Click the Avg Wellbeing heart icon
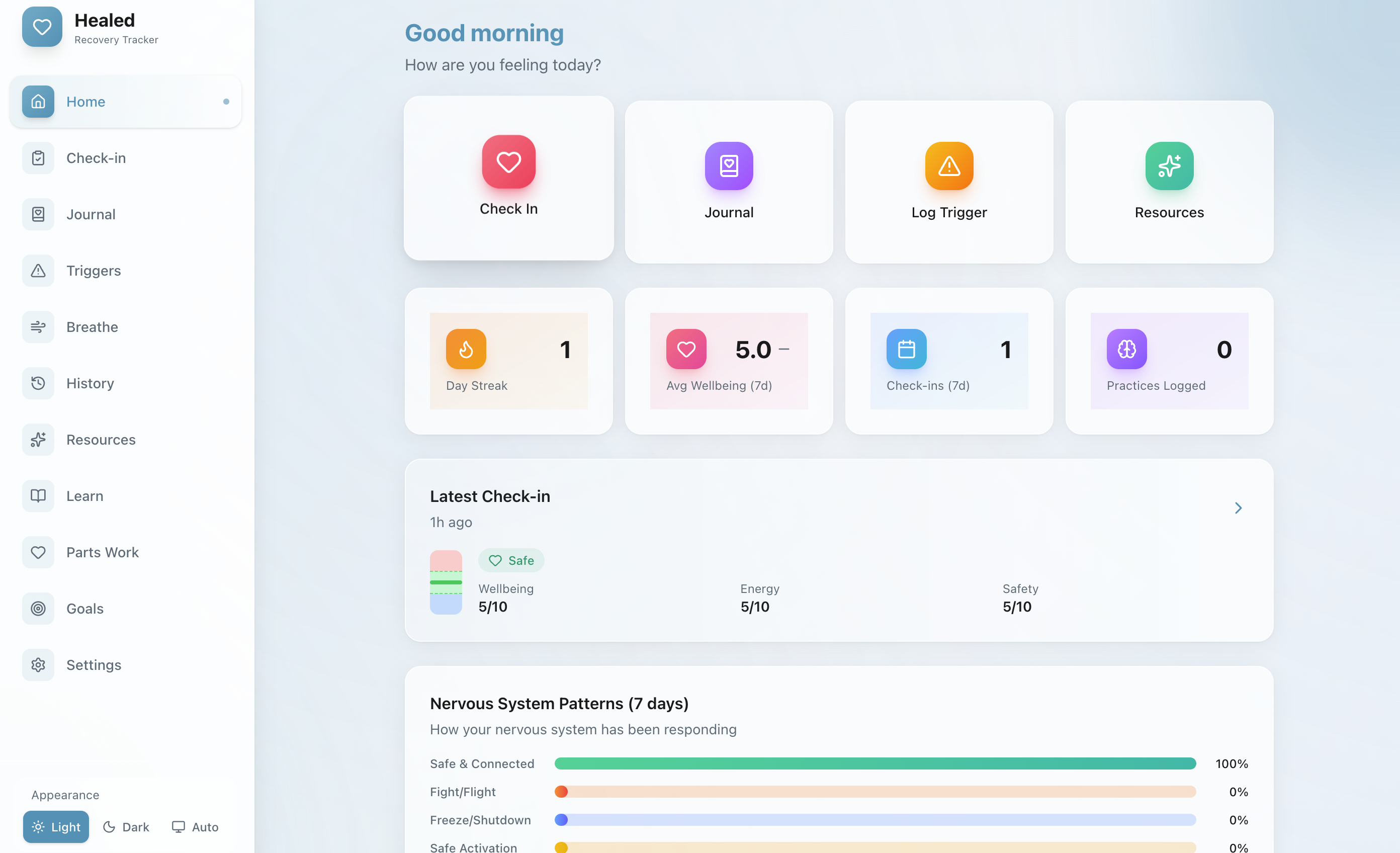This screenshot has width=1400, height=853. tap(686, 349)
